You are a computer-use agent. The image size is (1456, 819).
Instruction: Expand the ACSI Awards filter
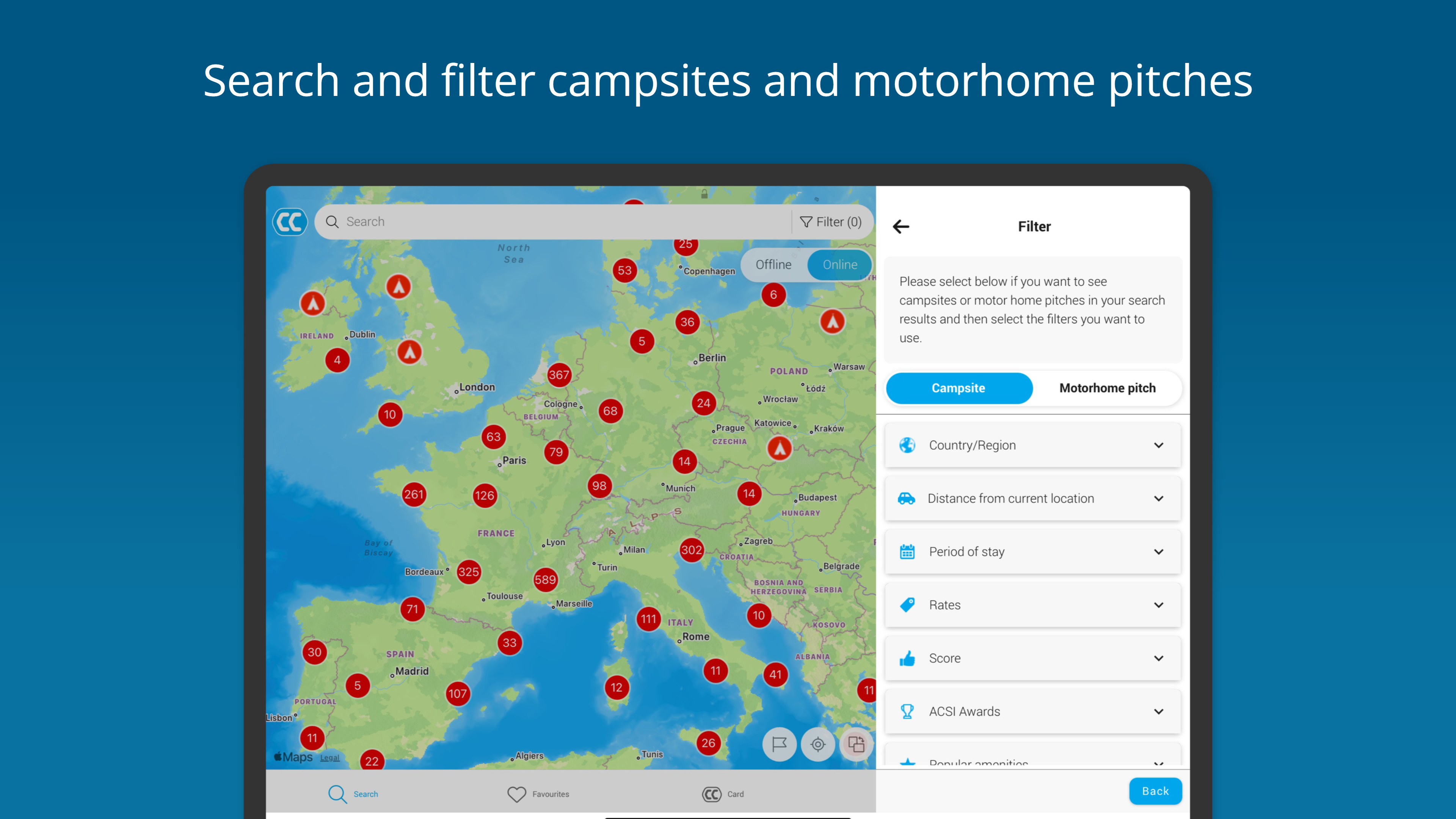(1032, 712)
